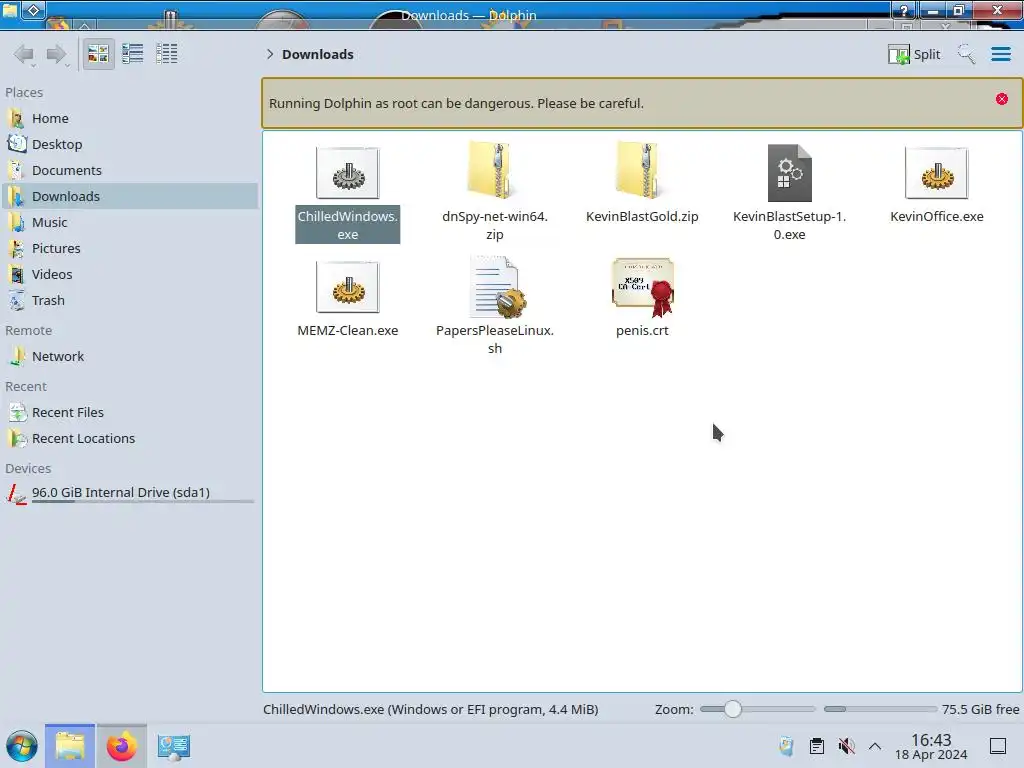The height and width of the screenshot is (768, 1024).
Task: Switch to Icons view mode
Action: [x=98, y=54]
